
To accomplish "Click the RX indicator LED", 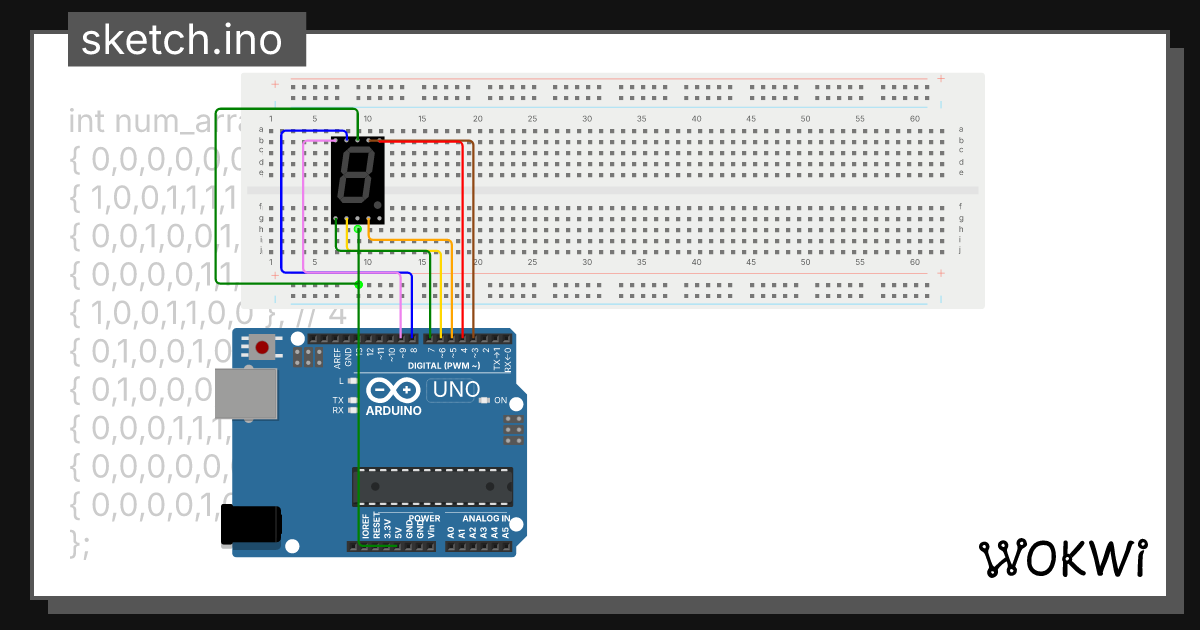I will [x=352, y=410].
